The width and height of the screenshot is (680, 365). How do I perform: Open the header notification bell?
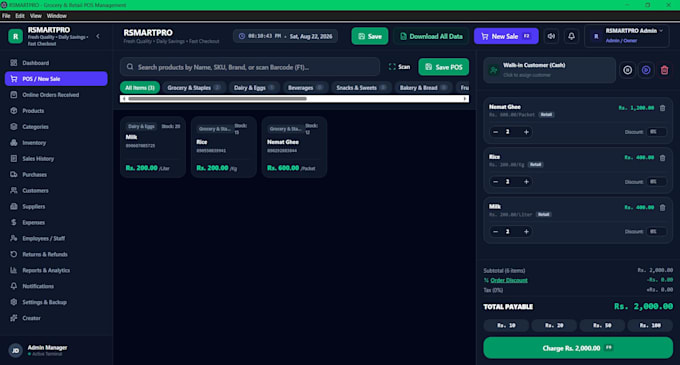click(572, 36)
